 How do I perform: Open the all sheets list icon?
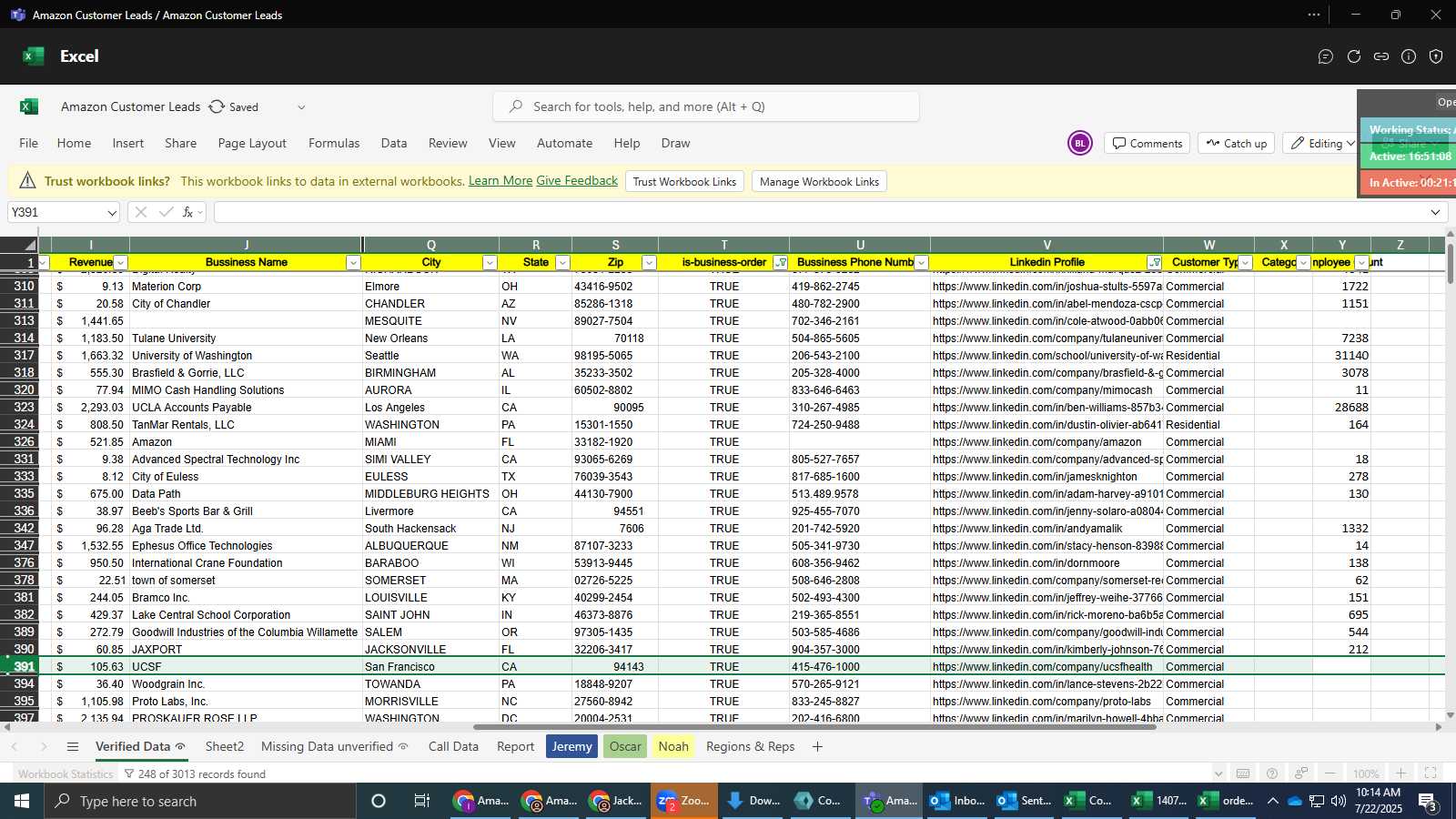(x=73, y=746)
